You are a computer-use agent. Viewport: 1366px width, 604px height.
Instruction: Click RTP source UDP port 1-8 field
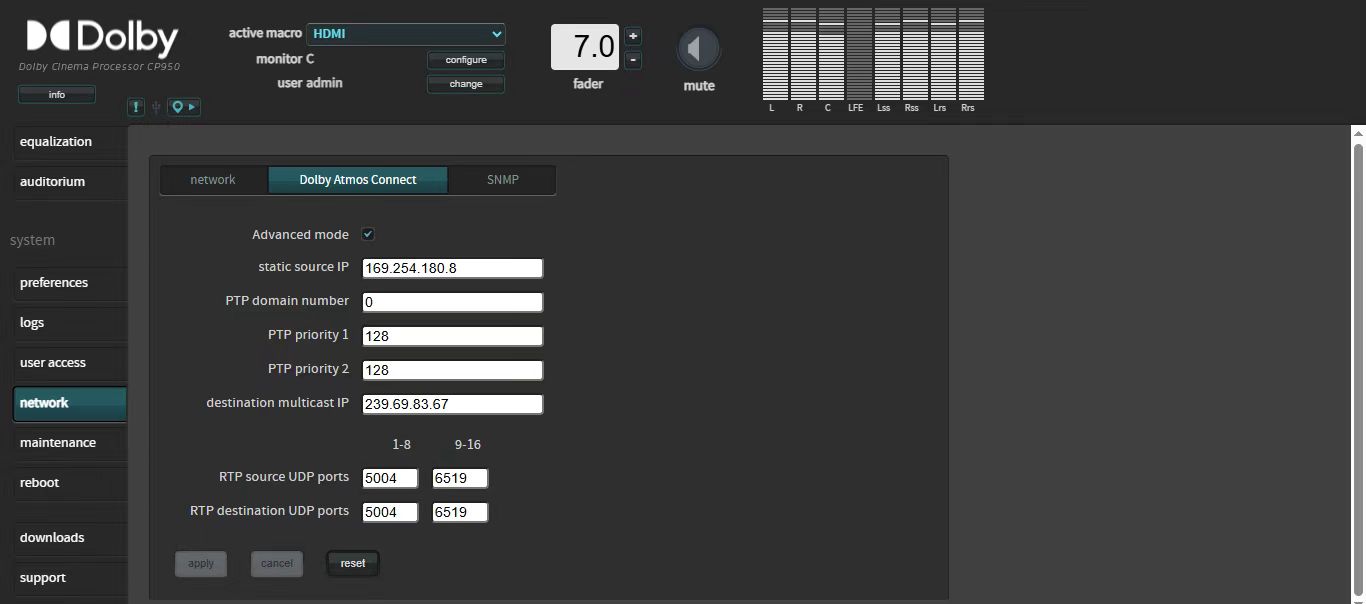point(390,478)
